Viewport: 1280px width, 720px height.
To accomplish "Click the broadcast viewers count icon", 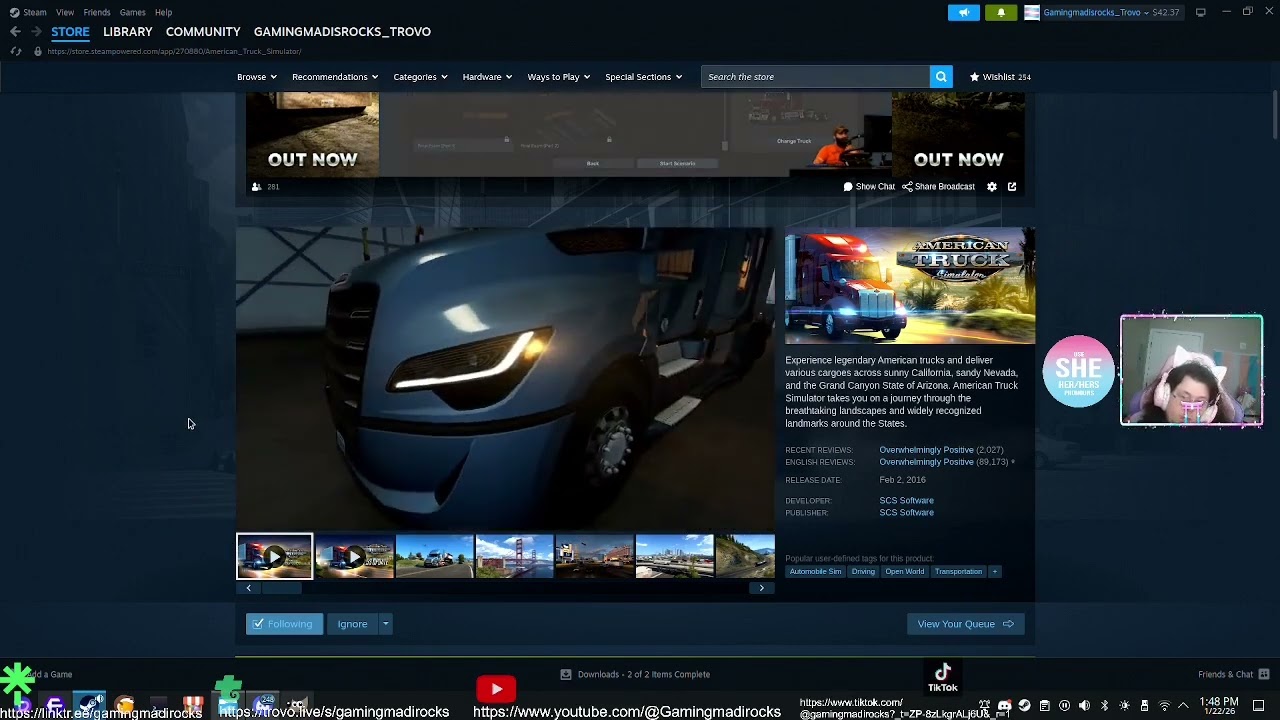I will coord(256,187).
